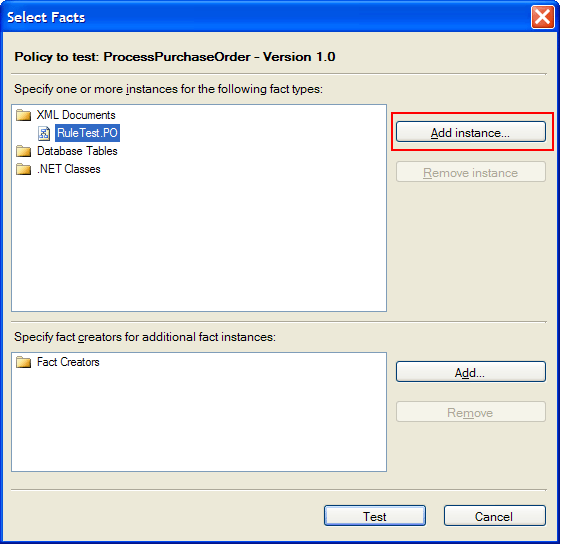Screen dimensions: 561x545
Task: Click the Fact Creators folder icon
Action: [24, 362]
